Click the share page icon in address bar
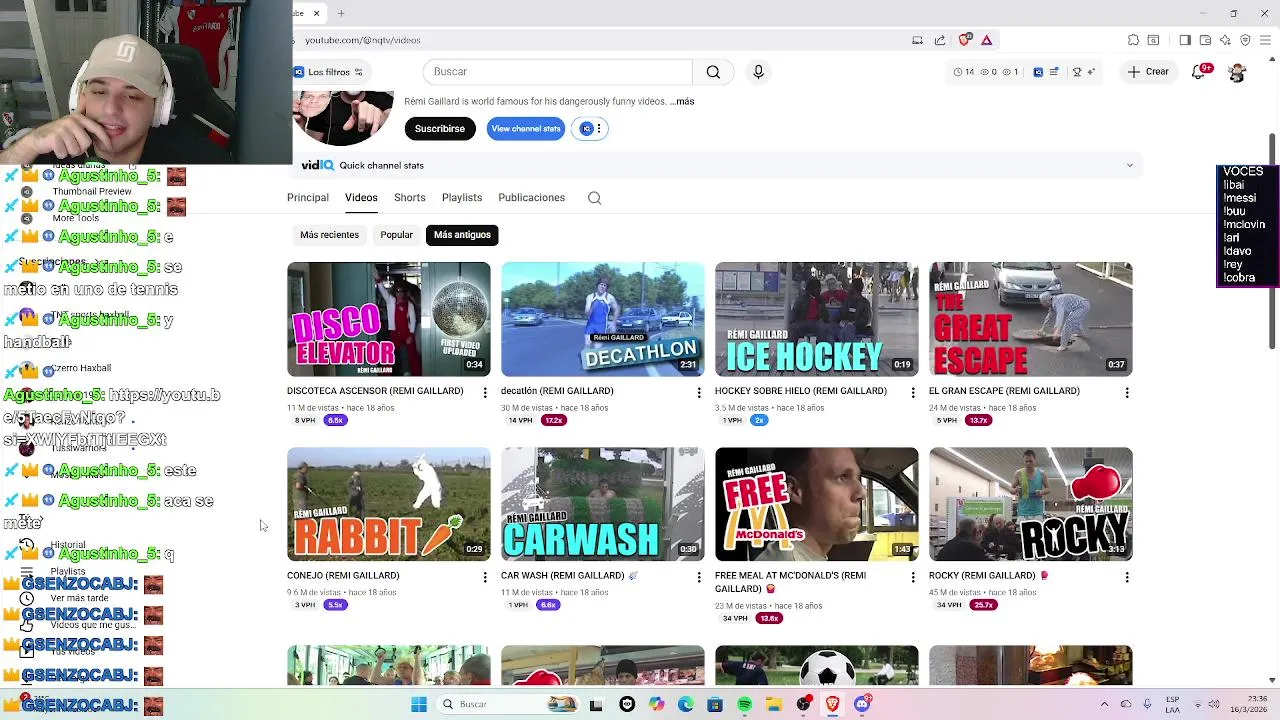 coord(940,40)
